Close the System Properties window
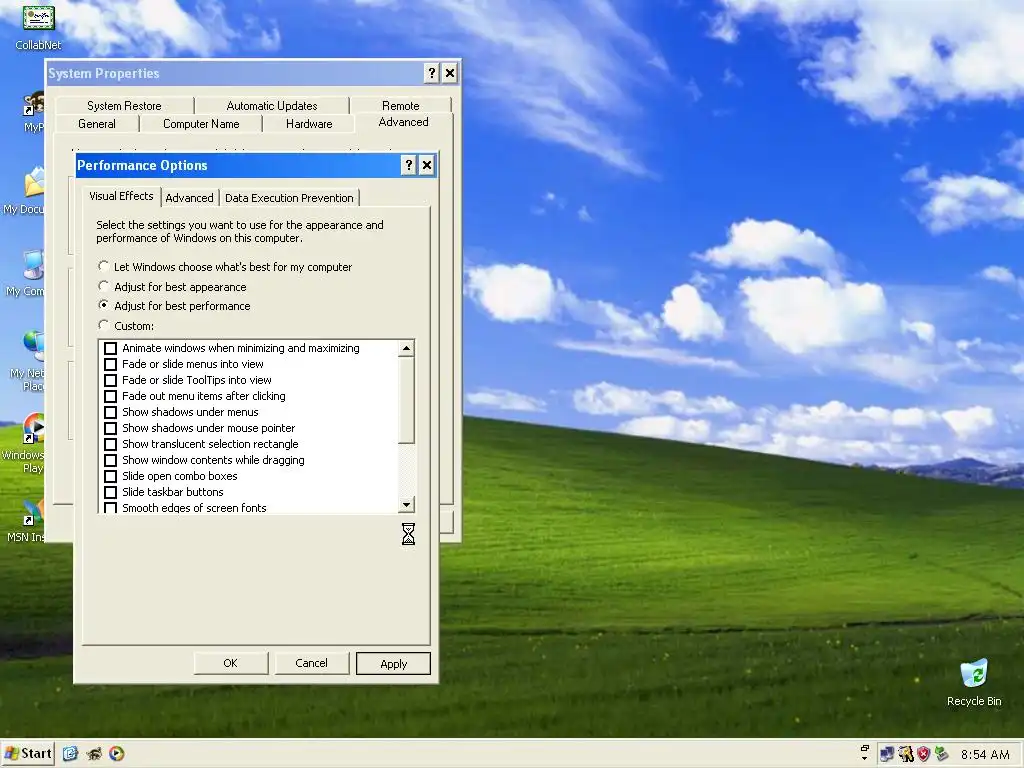The height and width of the screenshot is (768, 1024). pyautogui.click(x=450, y=73)
